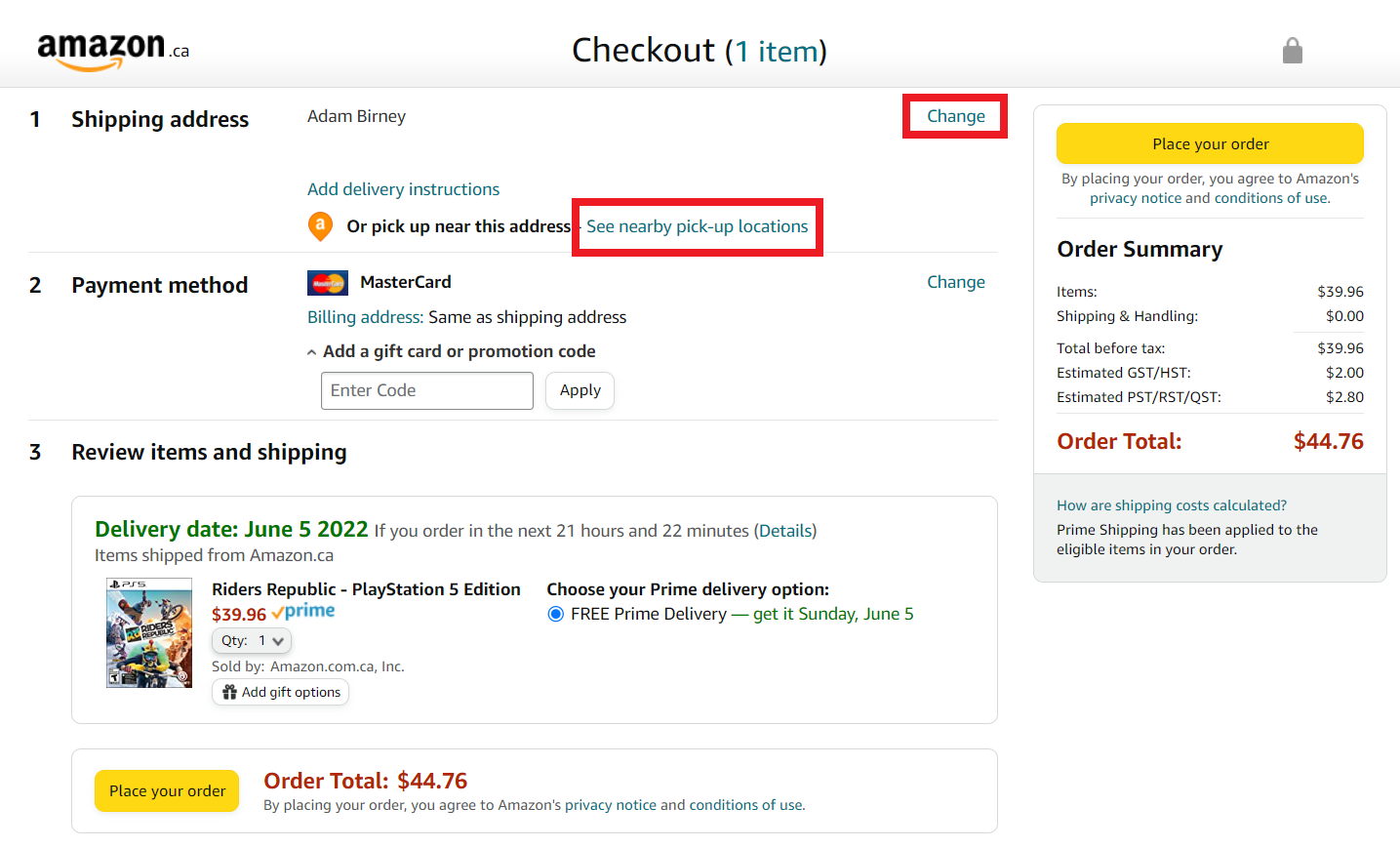See nearby pick-up locations
The height and width of the screenshot is (847, 1400).
point(697,225)
